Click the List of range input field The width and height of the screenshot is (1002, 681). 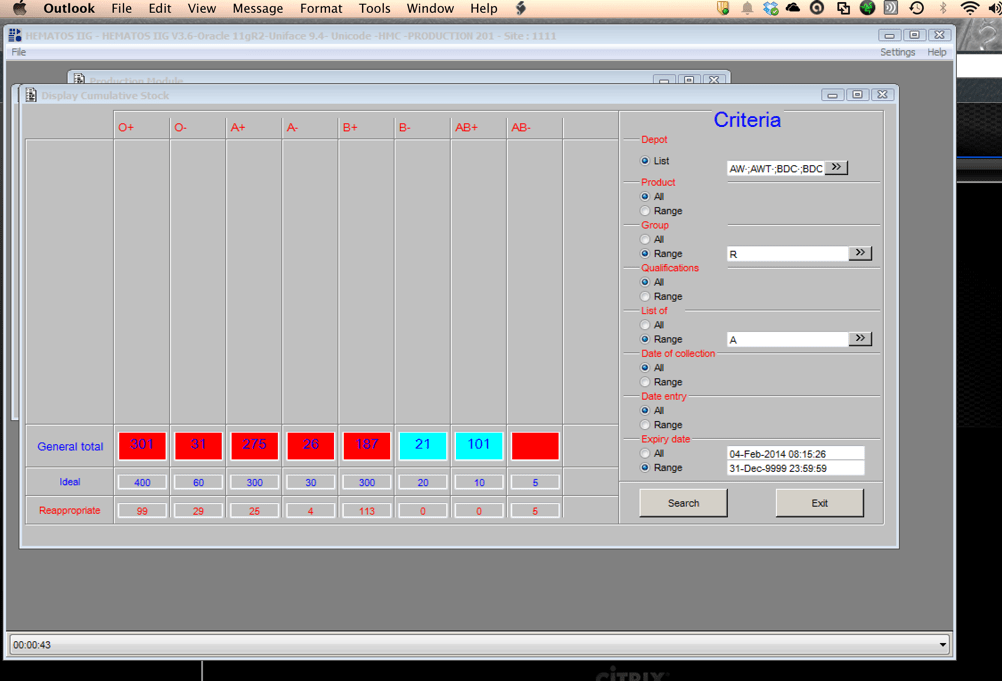point(787,340)
